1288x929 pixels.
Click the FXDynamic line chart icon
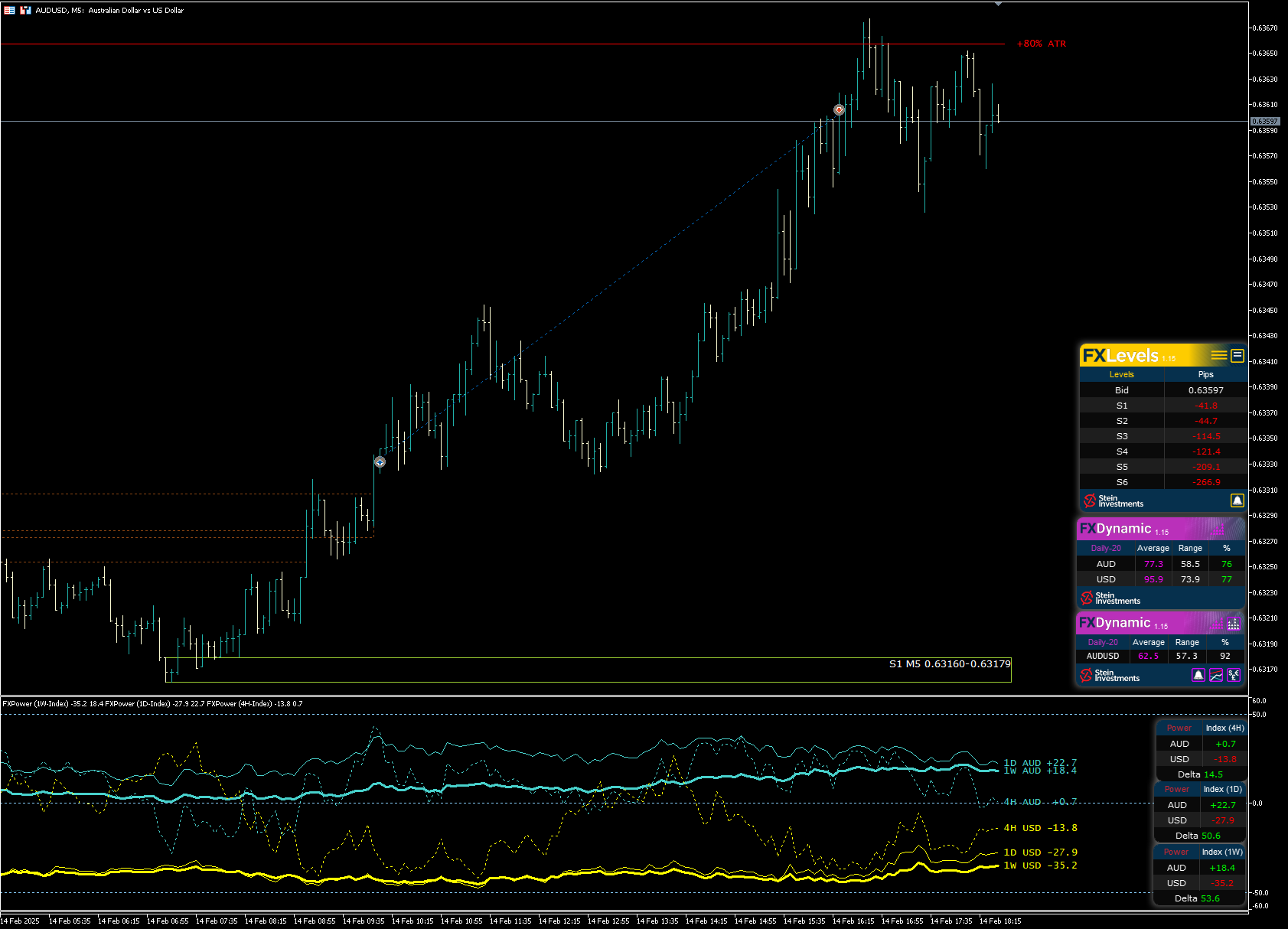1216,675
